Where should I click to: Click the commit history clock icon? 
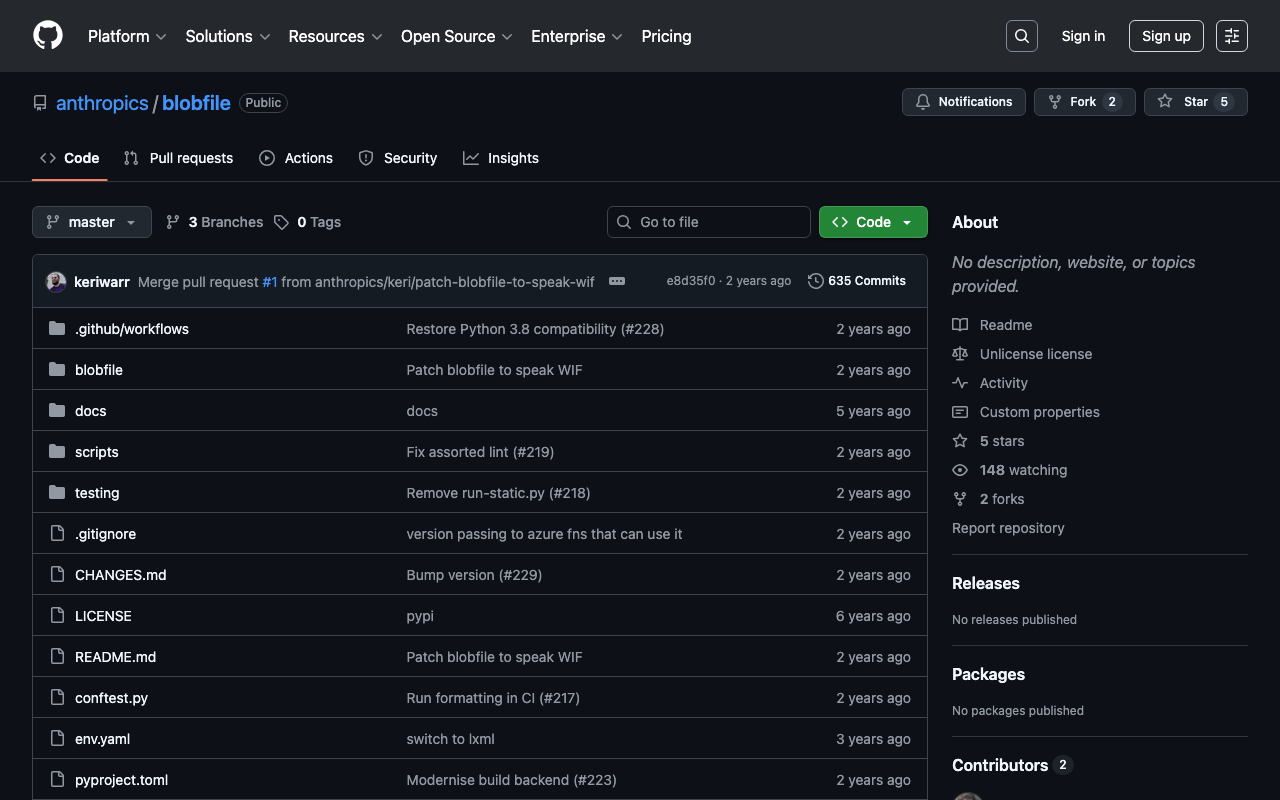coord(816,281)
